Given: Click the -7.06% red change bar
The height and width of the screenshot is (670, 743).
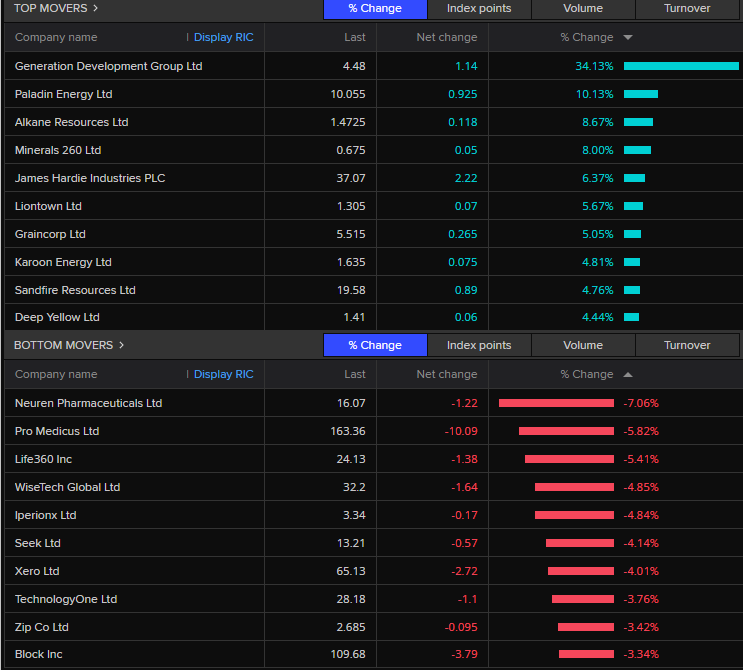Looking at the screenshot, I should pyautogui.click(x=556, y=403).
